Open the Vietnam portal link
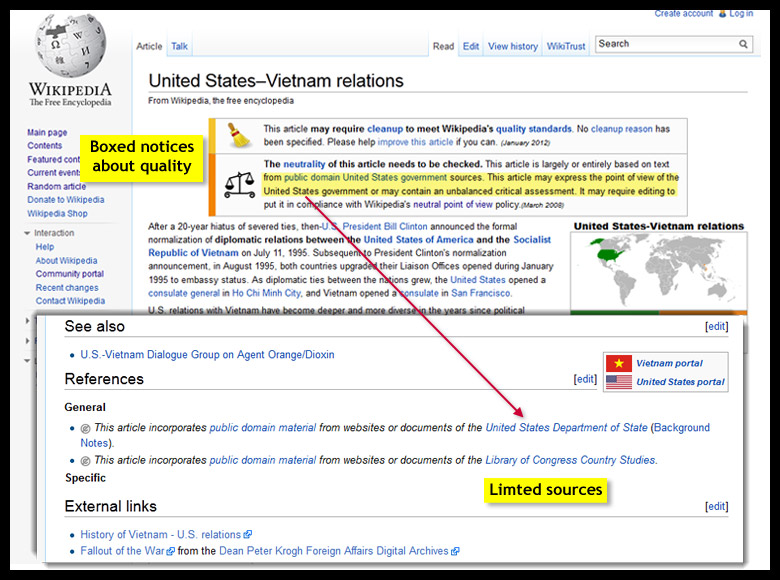This screenshot has height=580, width=780. [x=669, y=363]
